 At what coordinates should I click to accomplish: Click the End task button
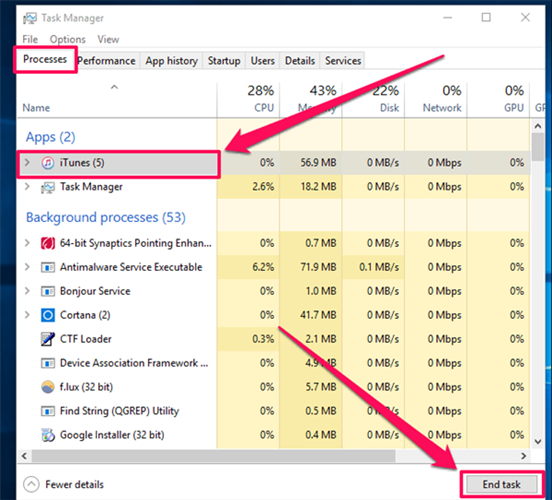[x=502, y=485]
